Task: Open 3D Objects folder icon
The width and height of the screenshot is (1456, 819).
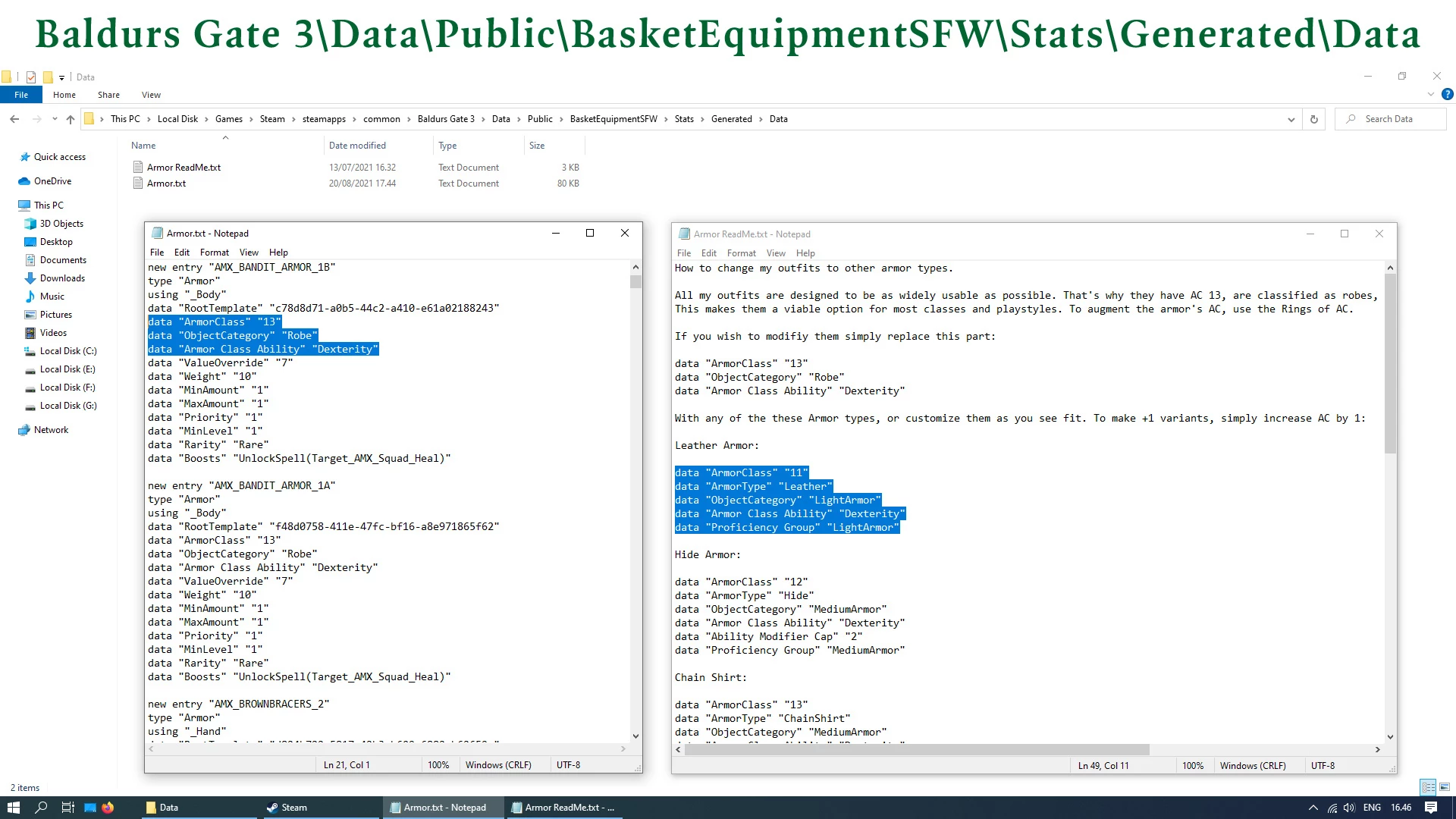Action: point(30,224)
